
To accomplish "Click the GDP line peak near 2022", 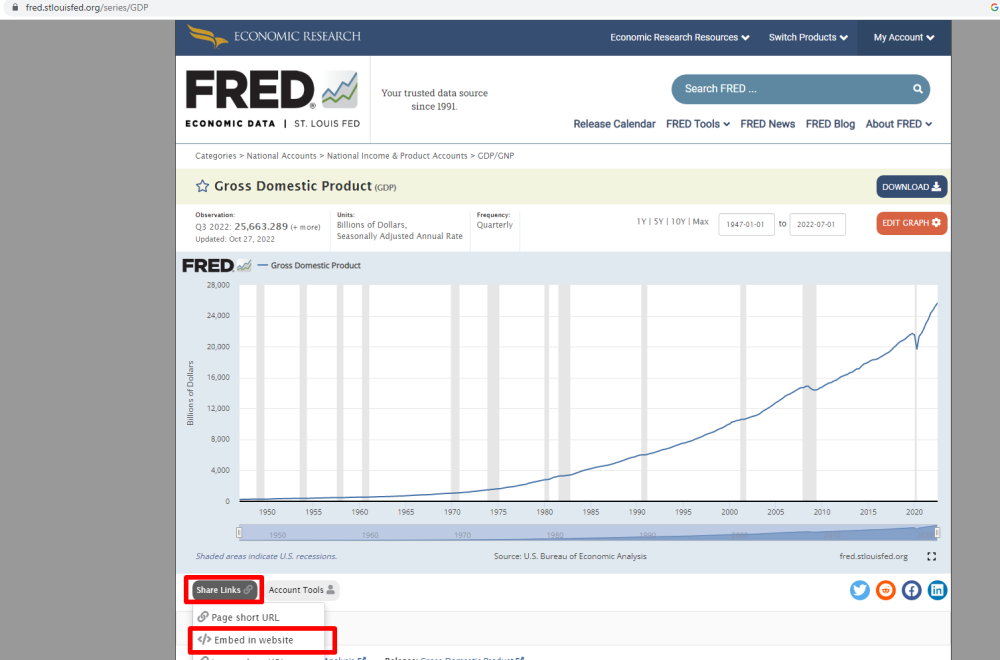I will [936, 304].
